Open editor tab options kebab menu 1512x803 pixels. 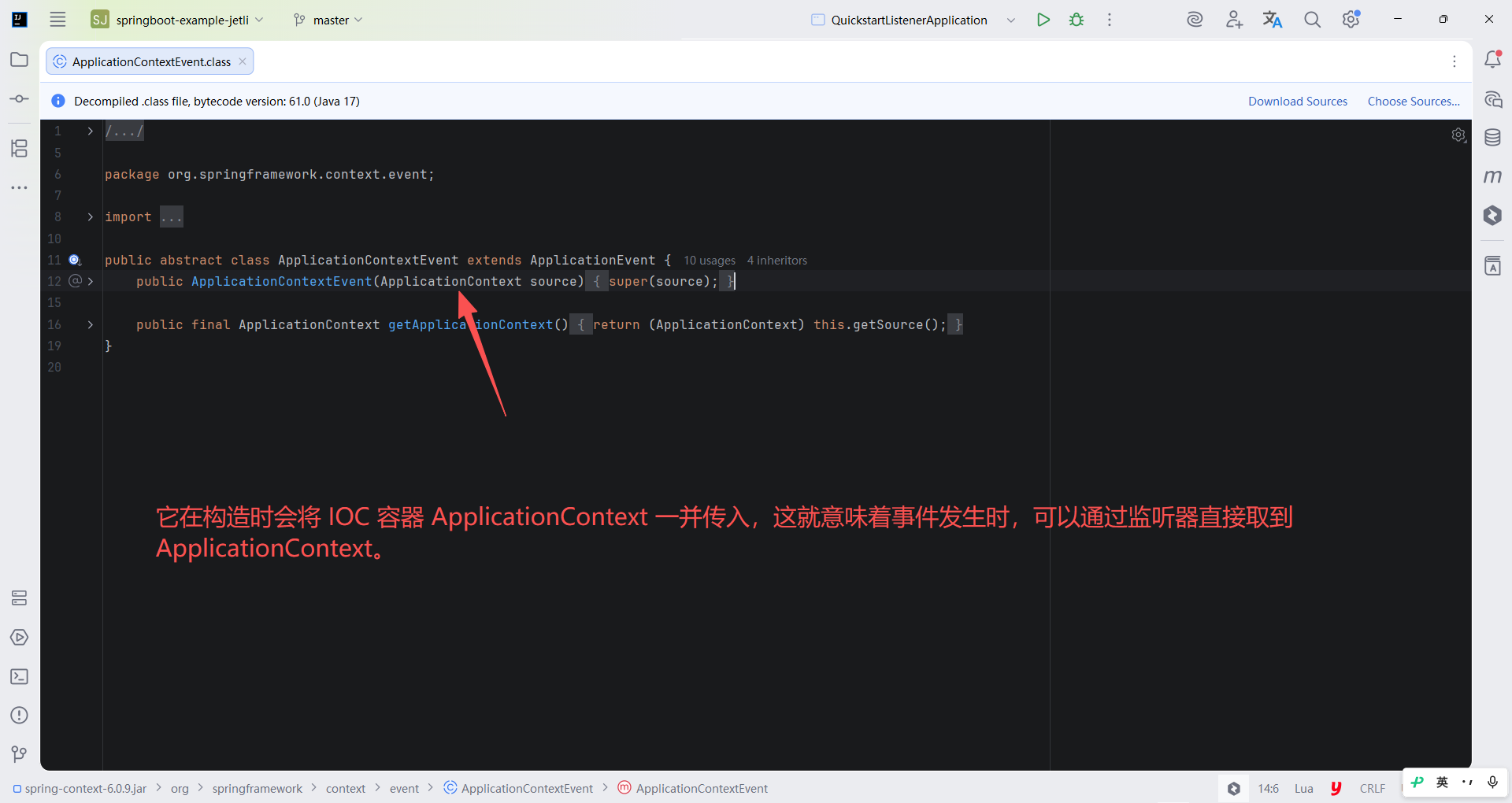click(x=1455, y=61)
